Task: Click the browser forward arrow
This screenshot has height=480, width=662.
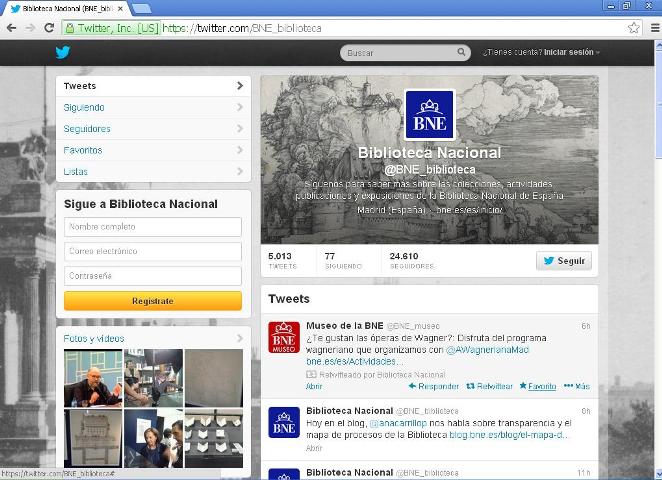Action: (30, 28)
